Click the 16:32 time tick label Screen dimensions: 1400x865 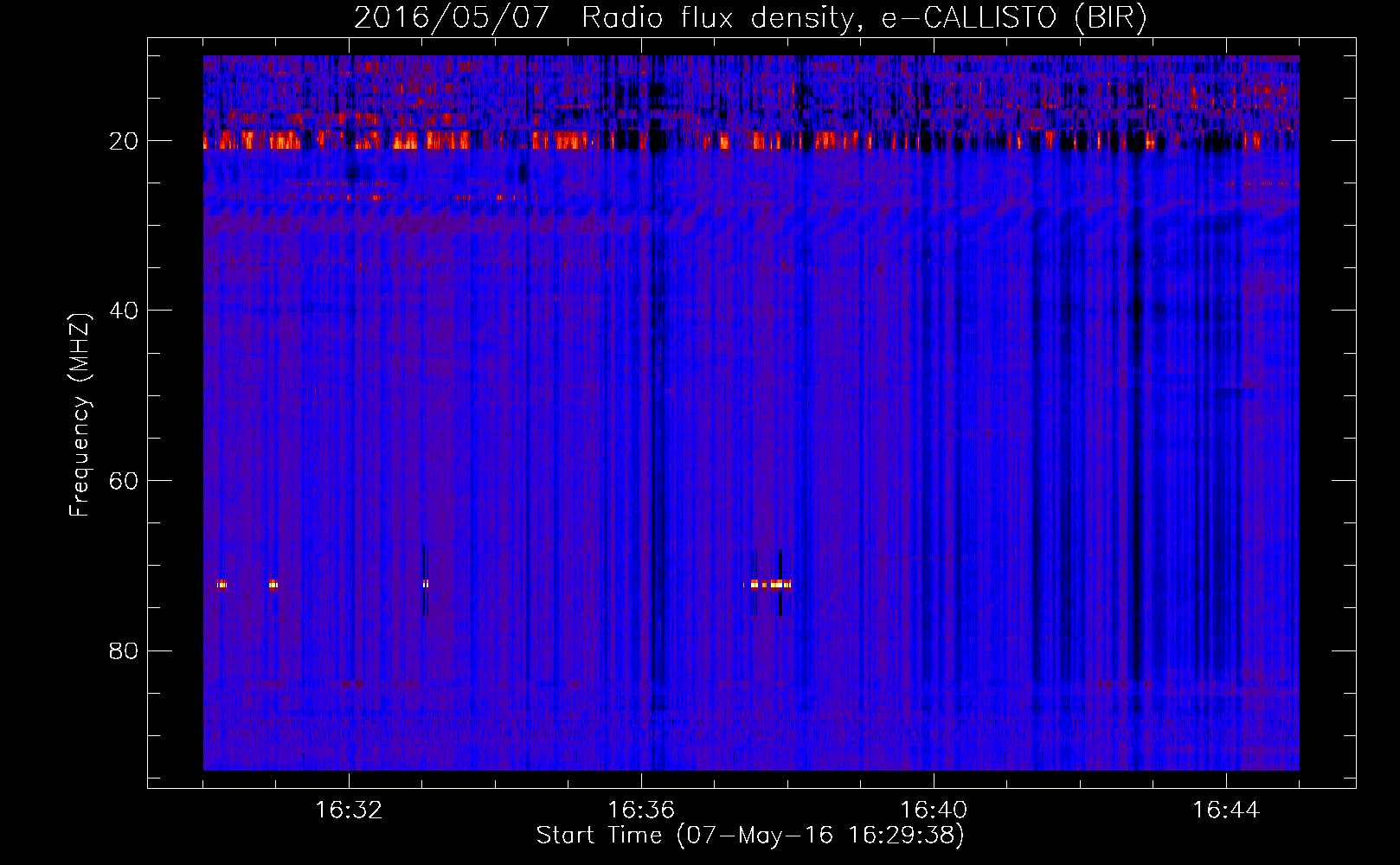click(x=349, y=811)
